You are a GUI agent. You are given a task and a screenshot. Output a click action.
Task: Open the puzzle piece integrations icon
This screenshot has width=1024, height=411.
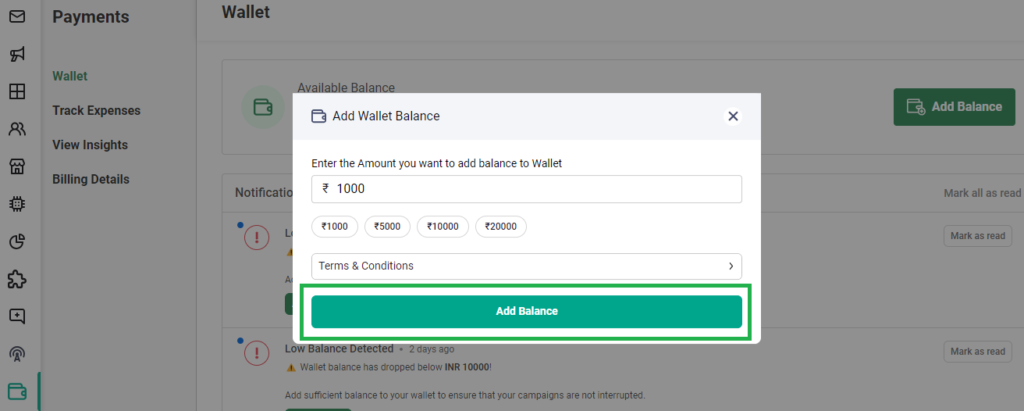[x=17, y=280]
